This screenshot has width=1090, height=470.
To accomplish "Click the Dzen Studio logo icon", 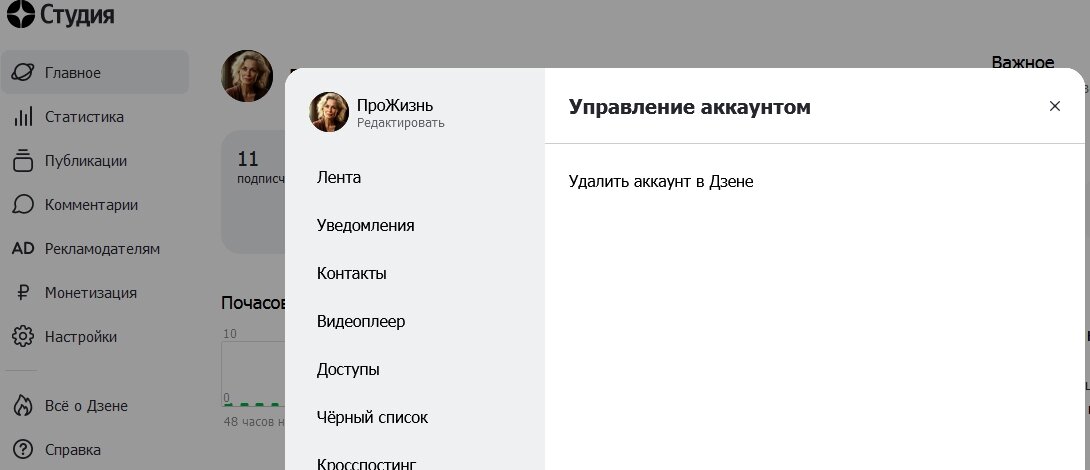I will point(20,14).
